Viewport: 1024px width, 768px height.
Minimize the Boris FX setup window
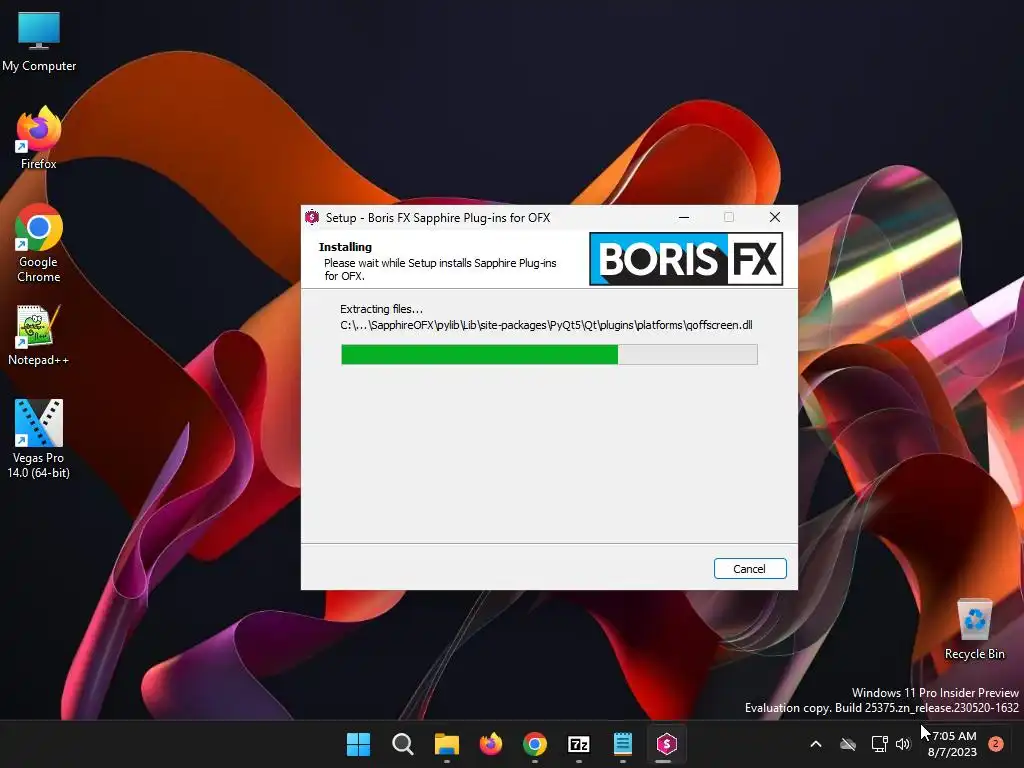click(684, 217)
